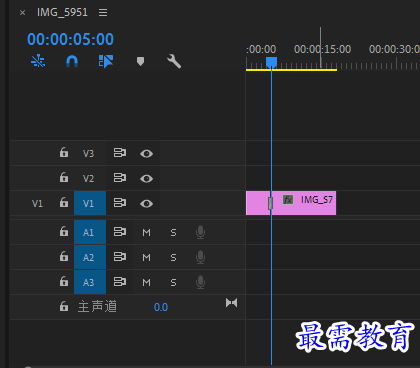Viewport: 420px width, 368px height.
Task: Click the yellow render bar under ruler
Action: click(291, 70)
